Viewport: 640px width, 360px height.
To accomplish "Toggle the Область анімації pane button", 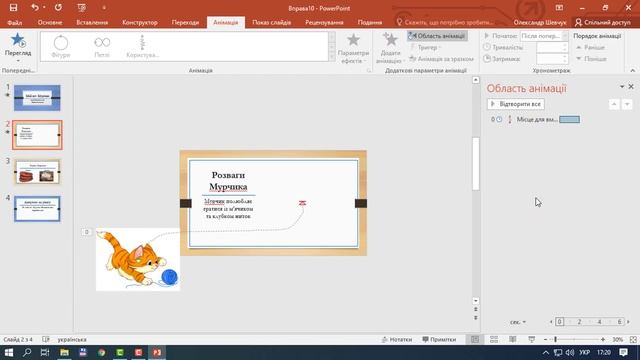I will pos(437,36).
